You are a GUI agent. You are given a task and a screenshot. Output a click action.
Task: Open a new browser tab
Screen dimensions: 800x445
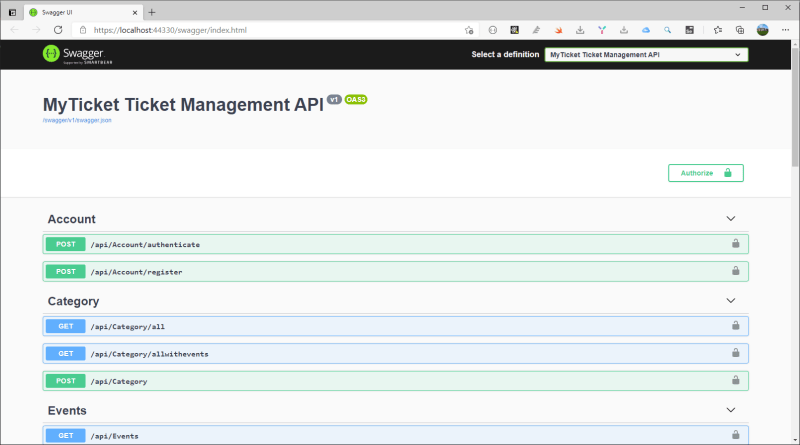tap(152, 12)
